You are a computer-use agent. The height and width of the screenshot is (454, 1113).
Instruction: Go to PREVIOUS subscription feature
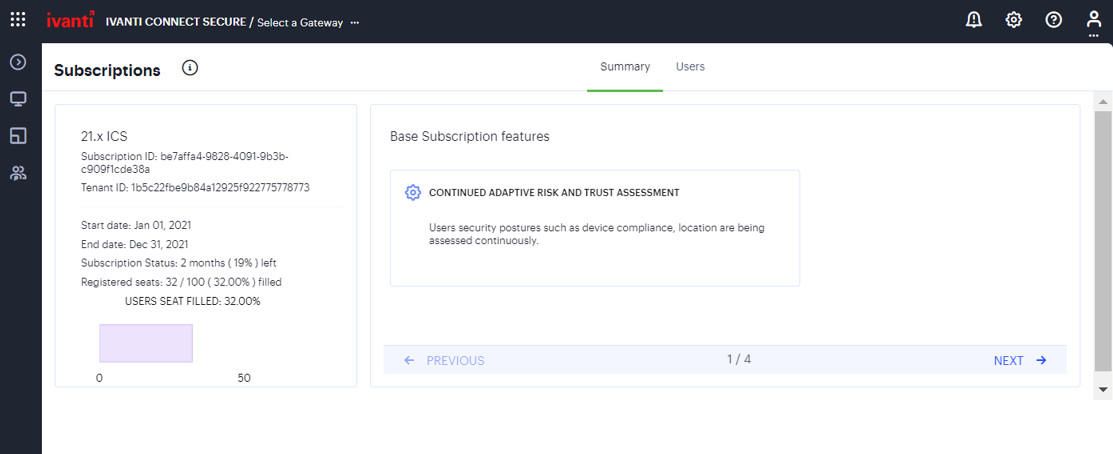point(444,361)
